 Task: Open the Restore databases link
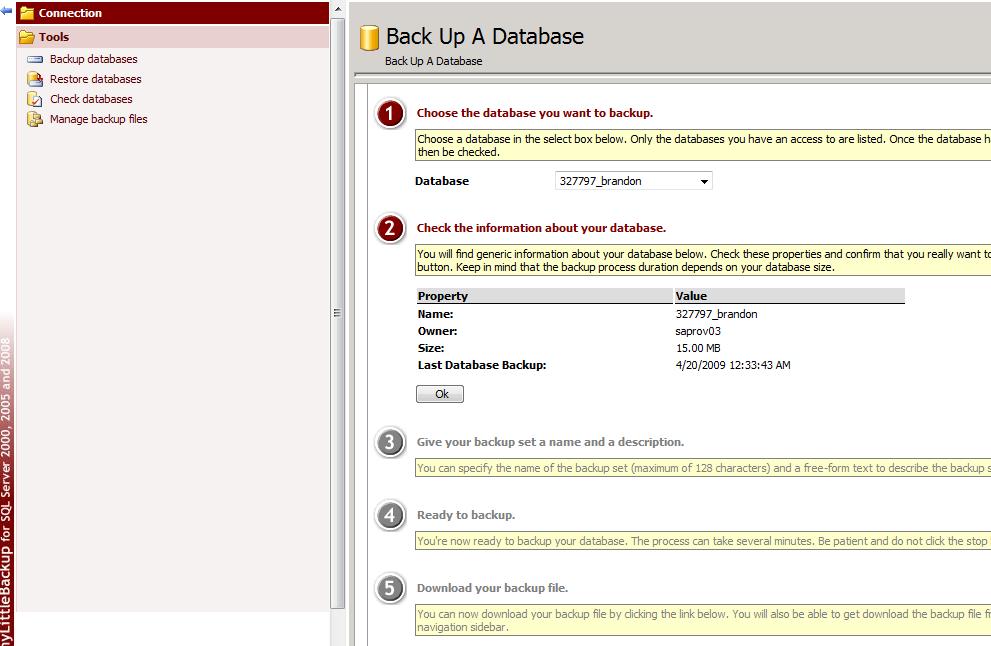click(95, 79)
